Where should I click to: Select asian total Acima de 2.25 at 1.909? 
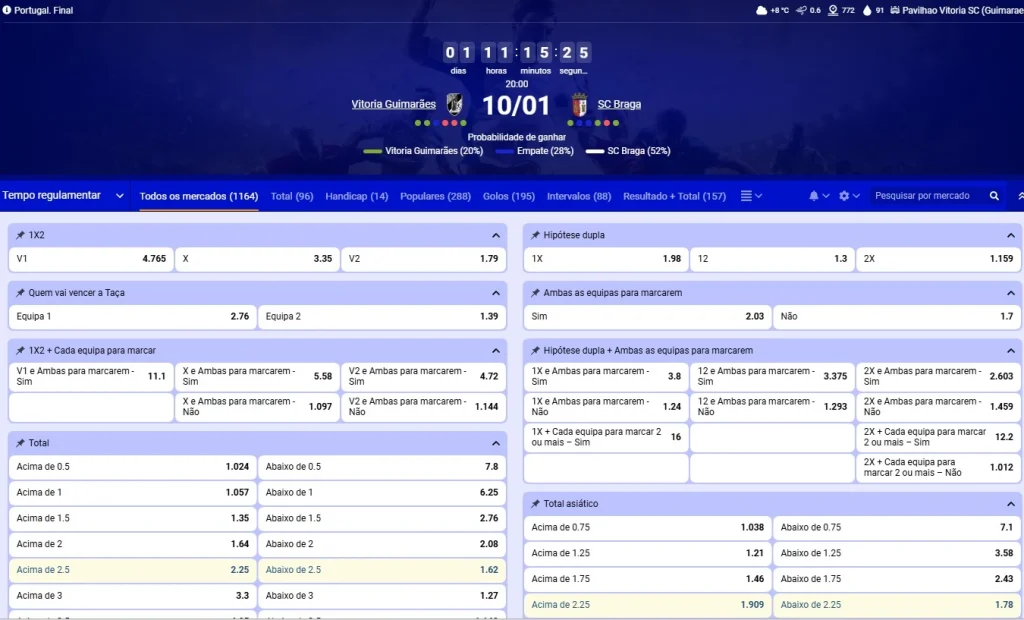648,605
